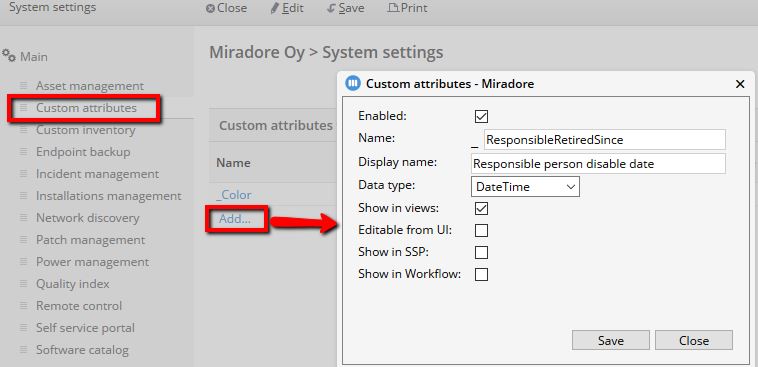Click the list icon beside Endpoint backup
Viewport: 758px width, 367px height.
click(x=23, y=151)
